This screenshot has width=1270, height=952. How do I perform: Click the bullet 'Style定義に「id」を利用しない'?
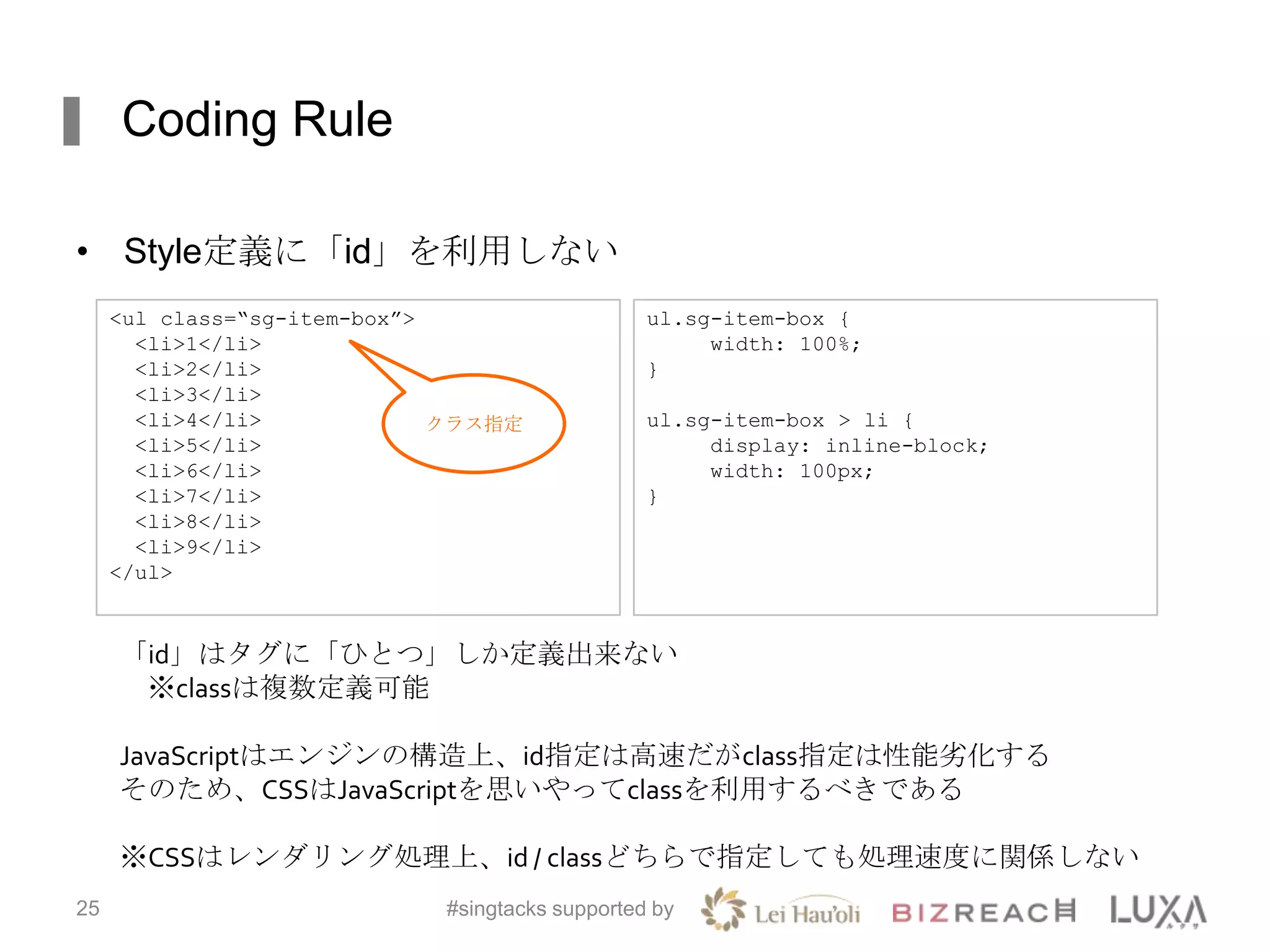click(x=370, y=251)
